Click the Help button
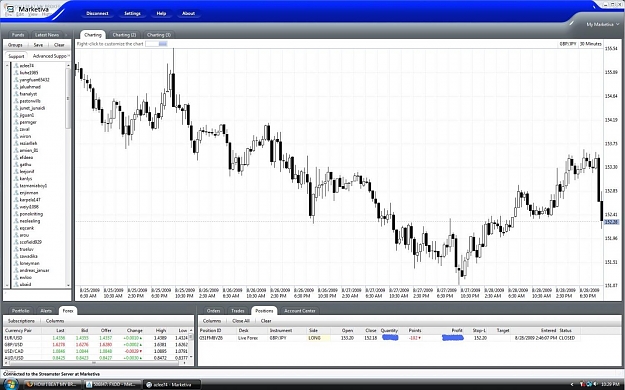 [x=161, y=14]
